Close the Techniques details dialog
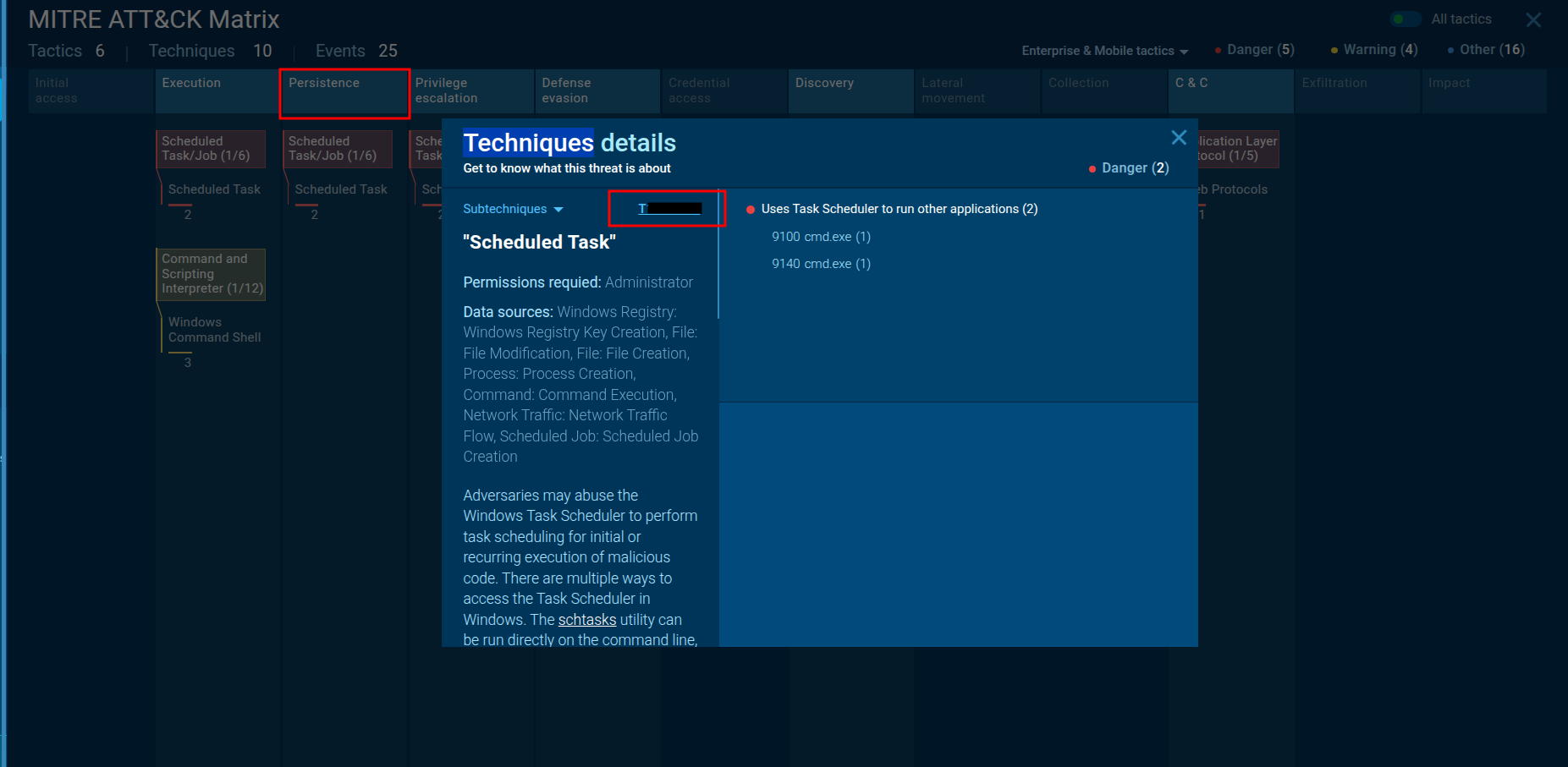1568x767 pixels. [1178, 138]
